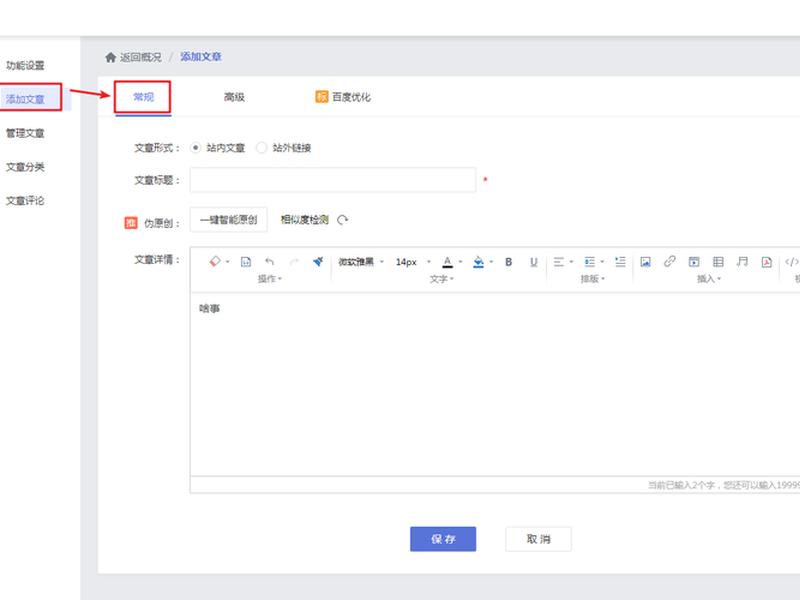This screenshot has width=800, height=600.
Task: Expand the 排版 toolbar group
Action: coord(592,279)
